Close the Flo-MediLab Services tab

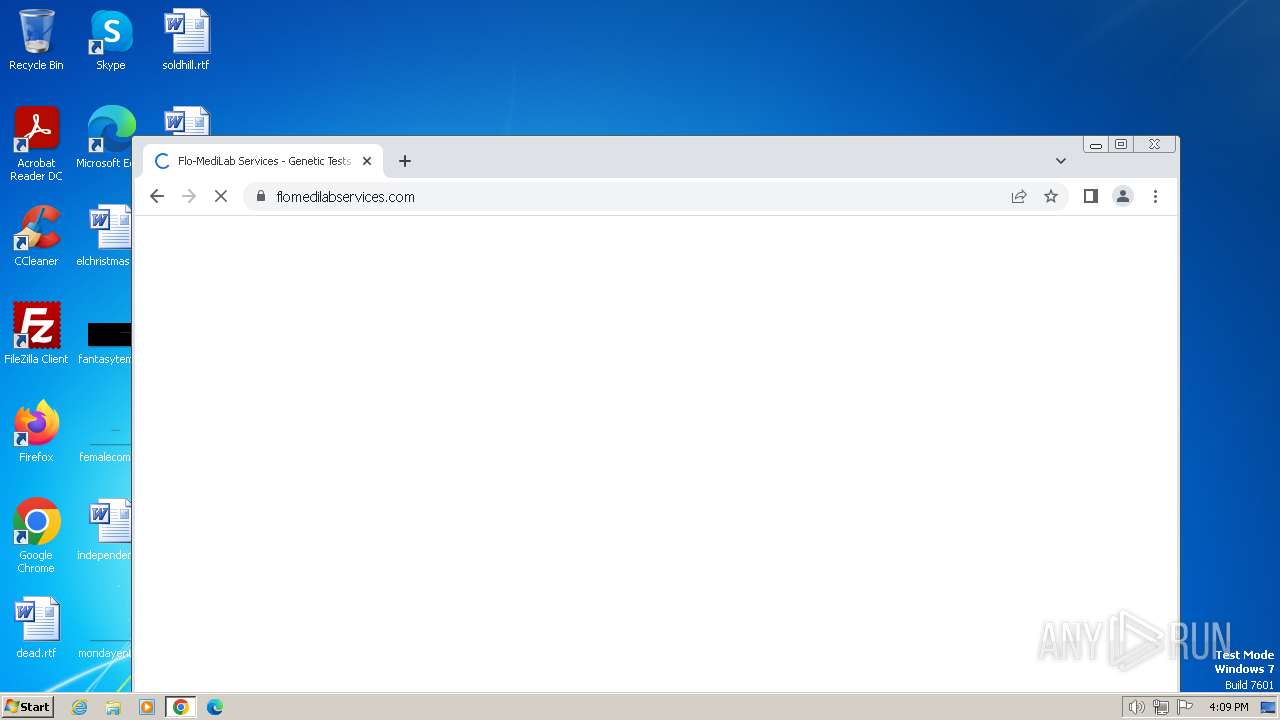367,161
